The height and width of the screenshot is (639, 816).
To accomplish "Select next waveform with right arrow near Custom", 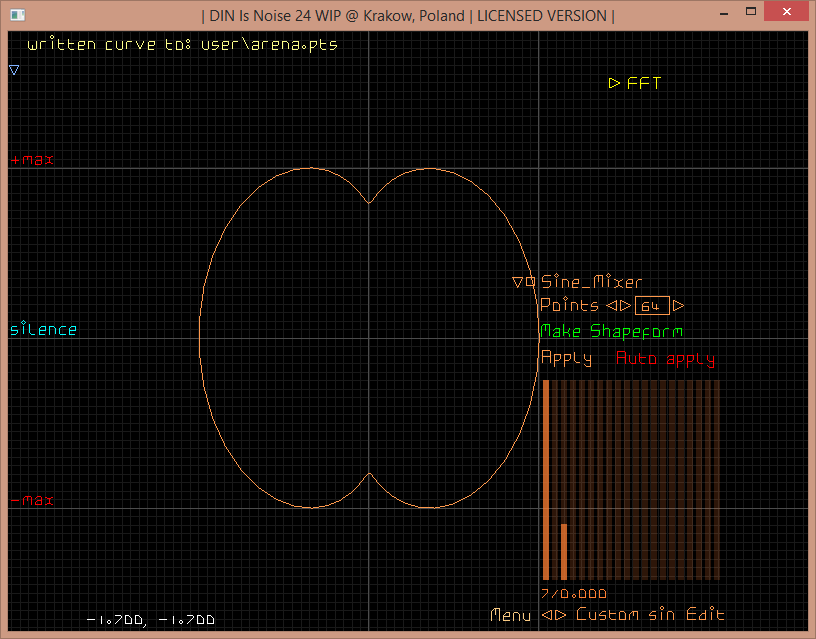I will tap(561, 615).
